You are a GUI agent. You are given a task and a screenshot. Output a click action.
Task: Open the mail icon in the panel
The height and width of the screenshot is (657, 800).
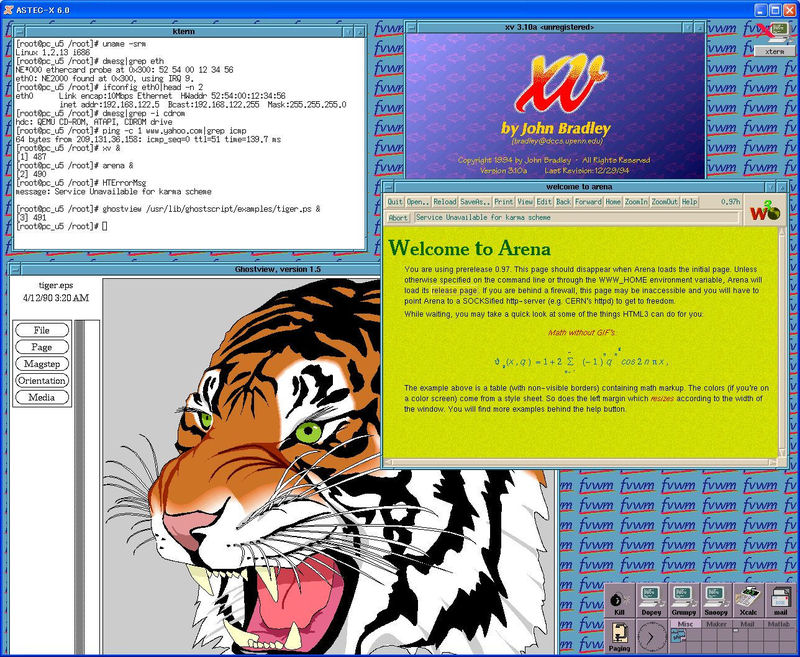click(780, 601)
